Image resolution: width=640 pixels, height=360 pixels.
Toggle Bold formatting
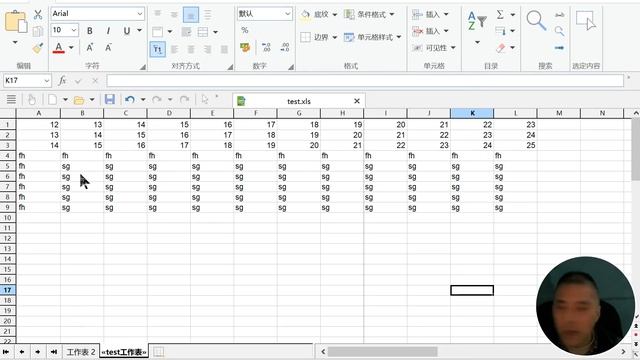click(90, 31)
